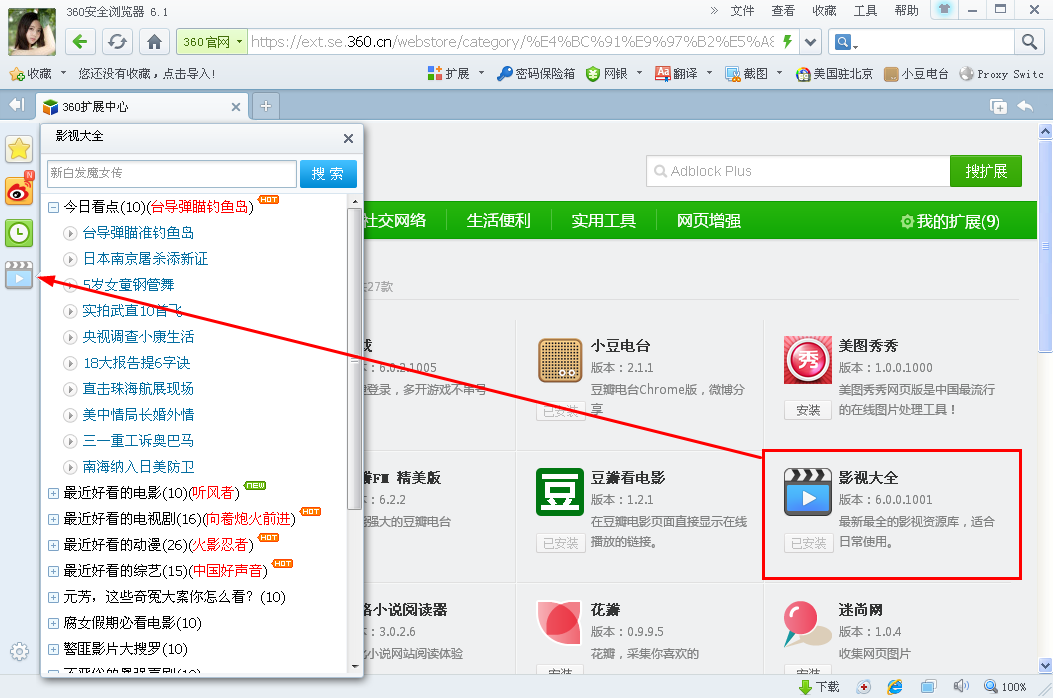Click the browser home button

(x=154, y=42)
